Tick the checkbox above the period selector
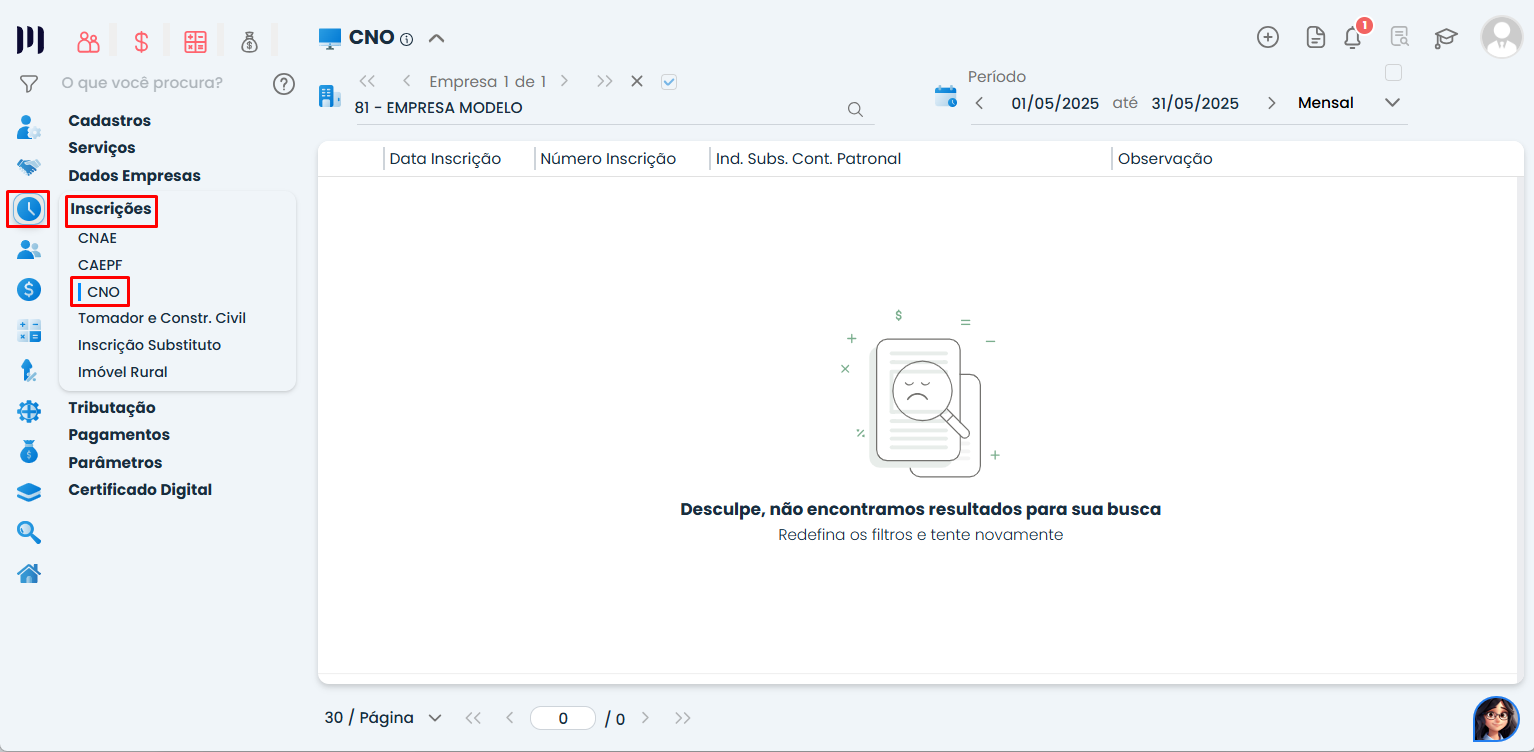 [x=1393, y=73]
